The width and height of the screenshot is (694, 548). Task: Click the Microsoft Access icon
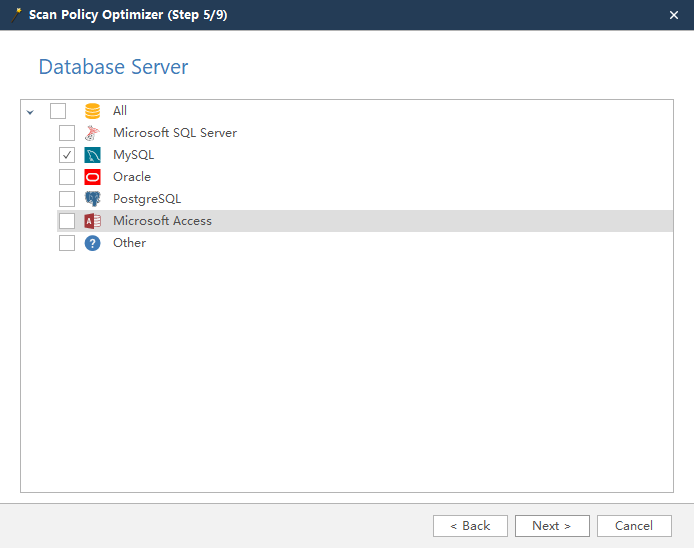[x=93, y=221]
